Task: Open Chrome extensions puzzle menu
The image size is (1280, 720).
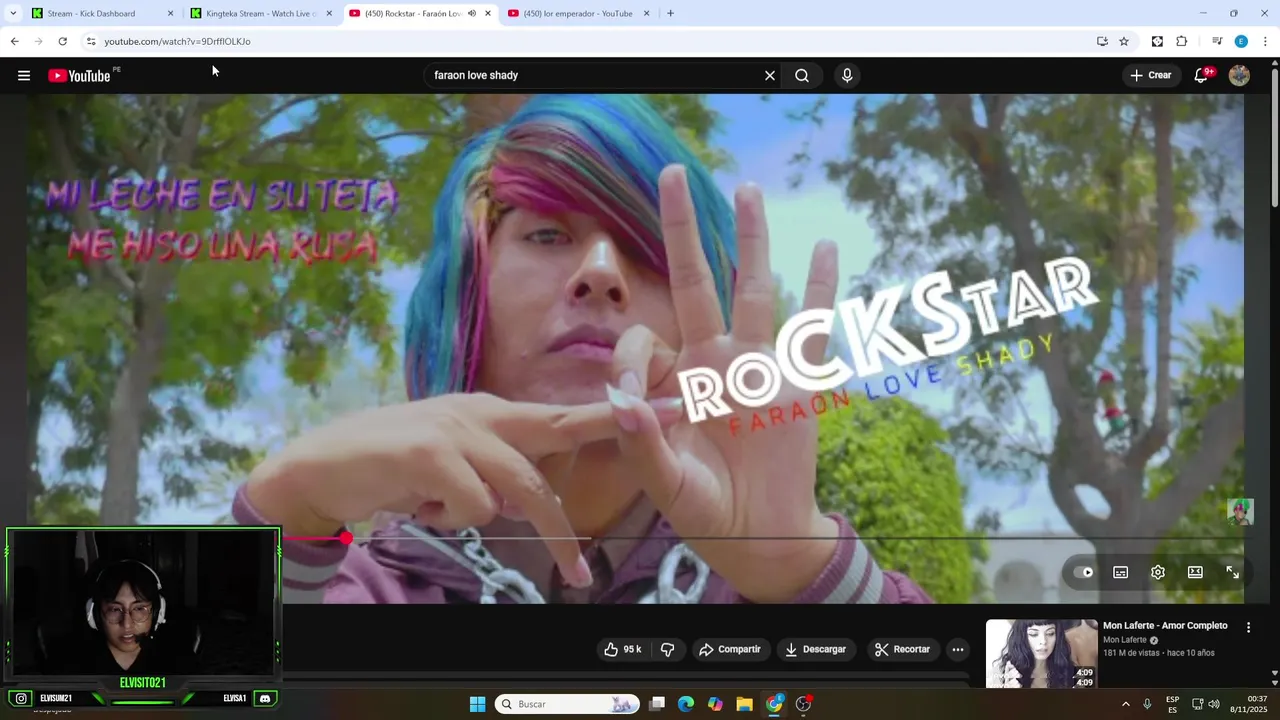Action: click(1182, 41)
